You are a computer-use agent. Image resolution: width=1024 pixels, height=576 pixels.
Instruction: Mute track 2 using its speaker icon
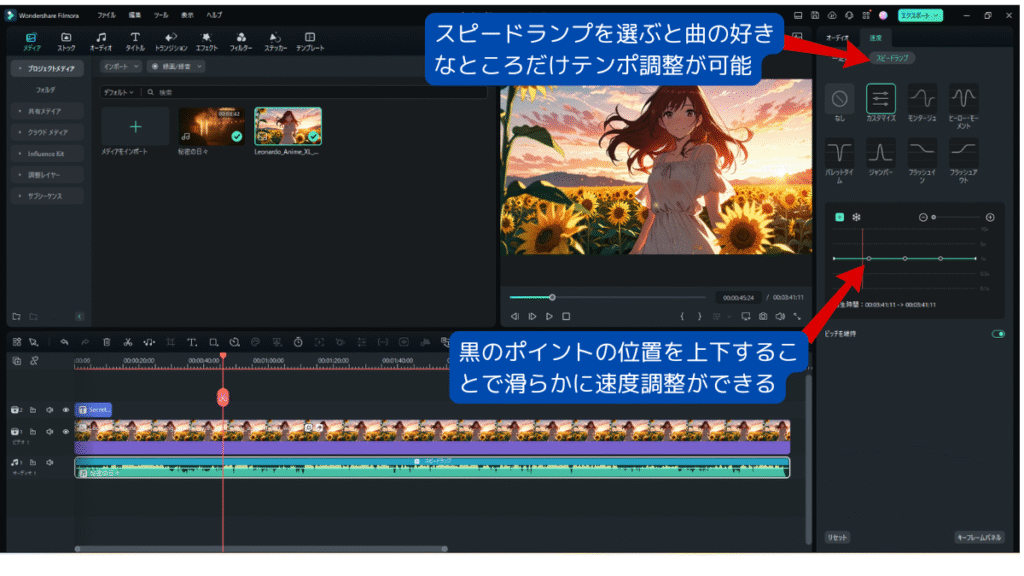(x=50, y=410)
